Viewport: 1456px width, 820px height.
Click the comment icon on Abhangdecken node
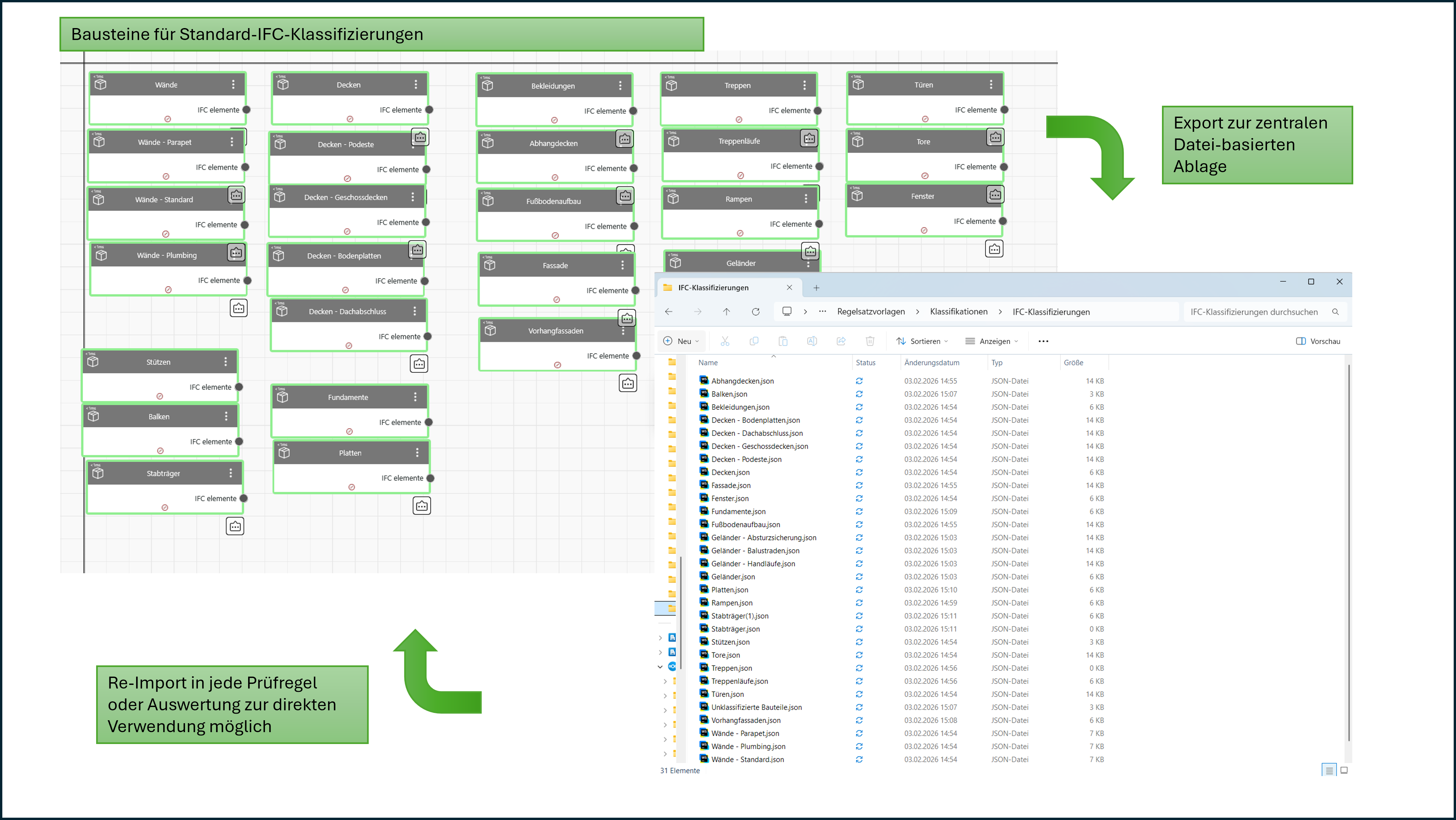click(624, 138)
